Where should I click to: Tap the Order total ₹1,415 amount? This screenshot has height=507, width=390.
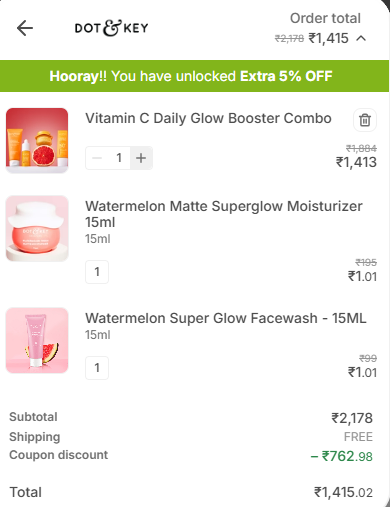[x=328, y=38]
